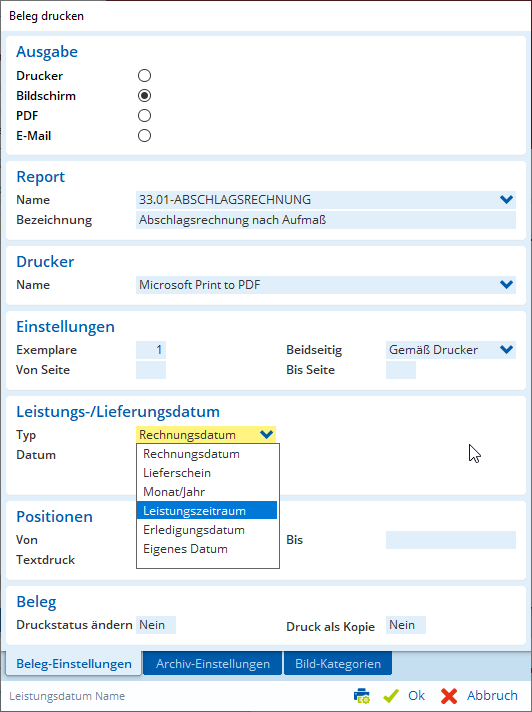Expand the Drucker Name printer dropdown
This screenshot has width=532, height=712.
click(x=506, y=285)
